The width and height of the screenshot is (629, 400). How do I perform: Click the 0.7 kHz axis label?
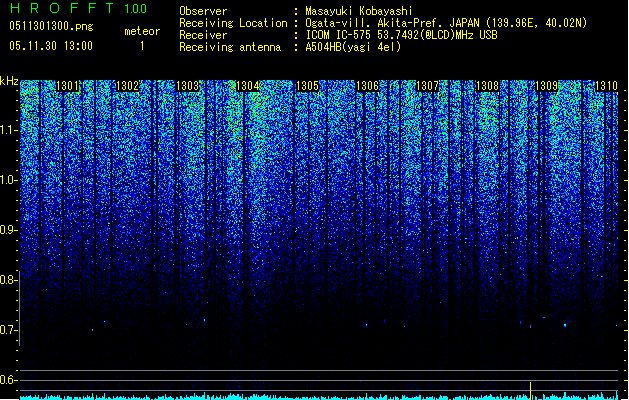pos(8,330)
